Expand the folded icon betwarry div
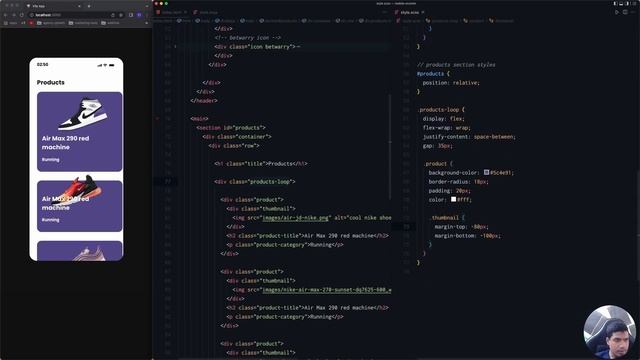Image resolution: width=640 pixels, height=360 pixels. 176,47
